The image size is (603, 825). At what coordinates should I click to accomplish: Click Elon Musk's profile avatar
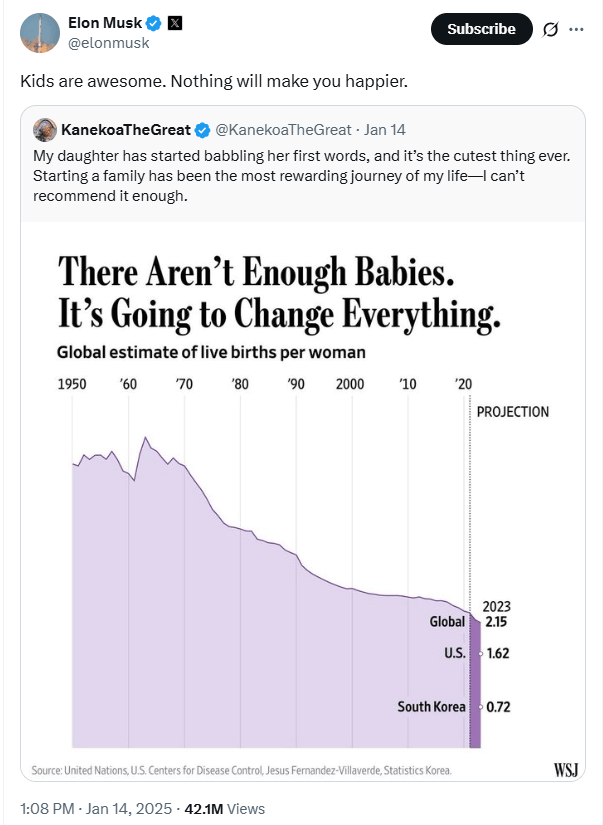(x=39, y=33)
